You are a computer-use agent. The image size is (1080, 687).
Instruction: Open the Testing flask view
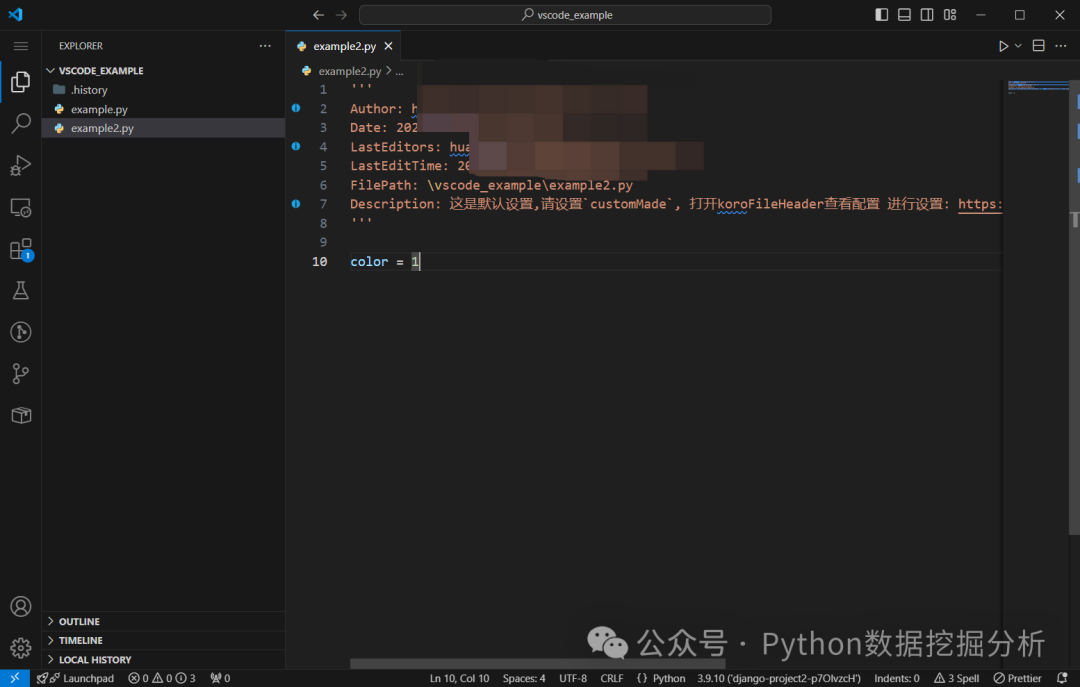[x=21, y=290]
